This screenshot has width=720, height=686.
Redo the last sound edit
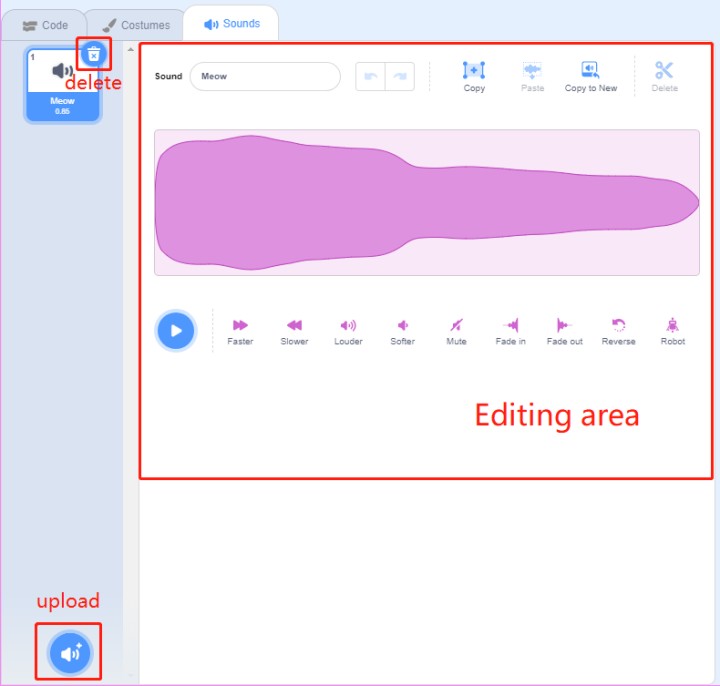point(400,76)
